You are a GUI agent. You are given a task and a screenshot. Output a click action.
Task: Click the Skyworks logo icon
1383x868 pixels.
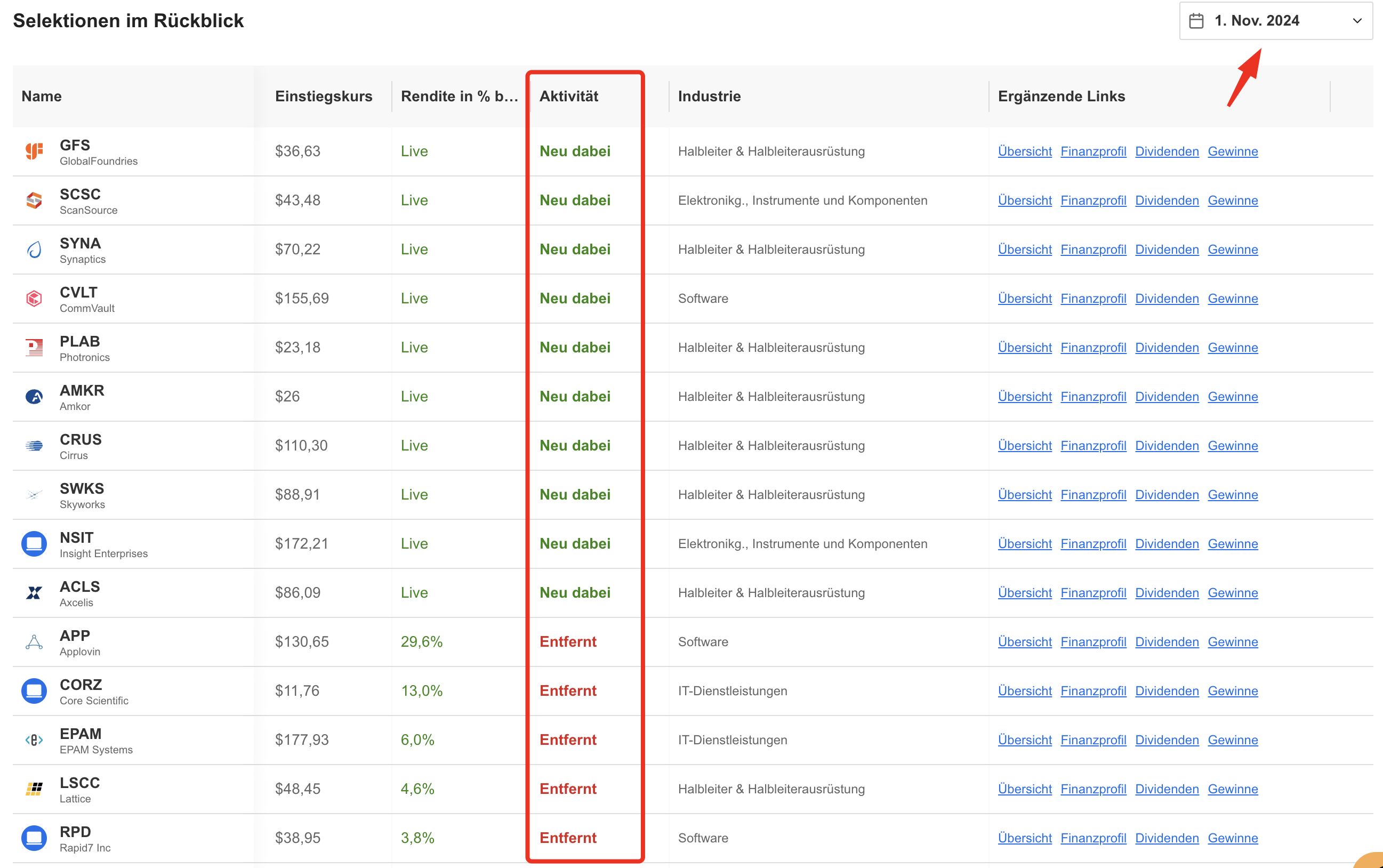(x=34, y=495)
